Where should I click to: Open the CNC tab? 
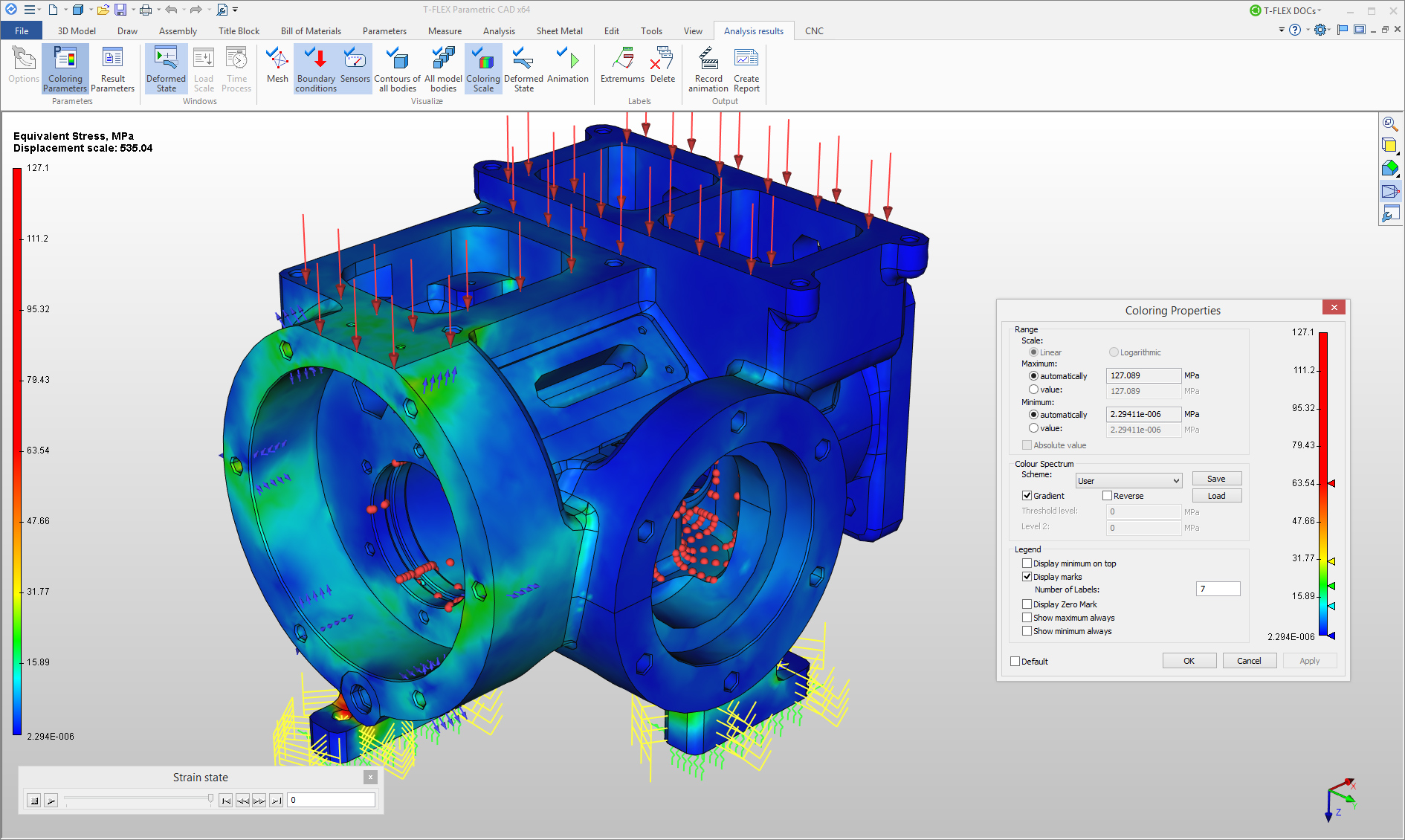point(814,30)
